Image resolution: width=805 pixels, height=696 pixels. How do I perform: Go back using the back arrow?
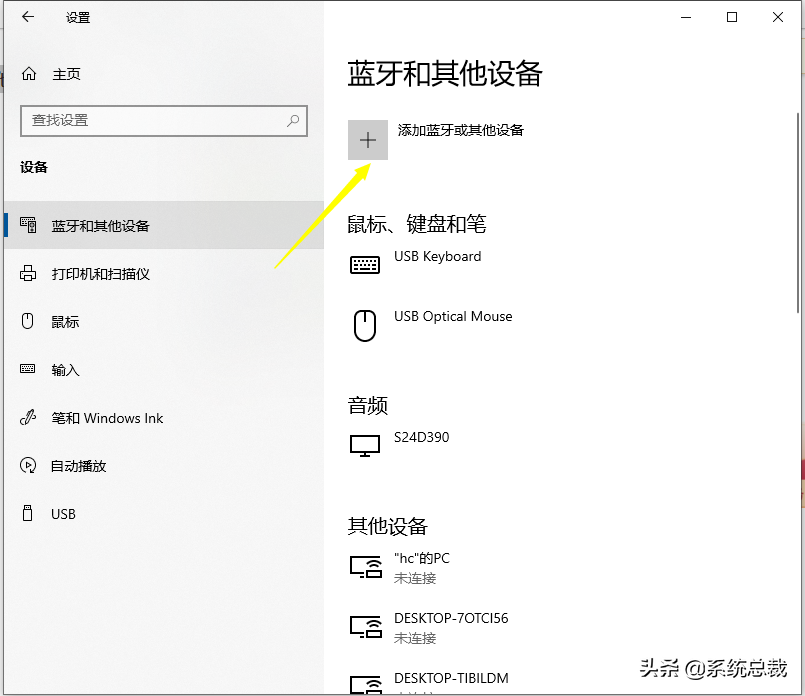(x=27, y=17)
